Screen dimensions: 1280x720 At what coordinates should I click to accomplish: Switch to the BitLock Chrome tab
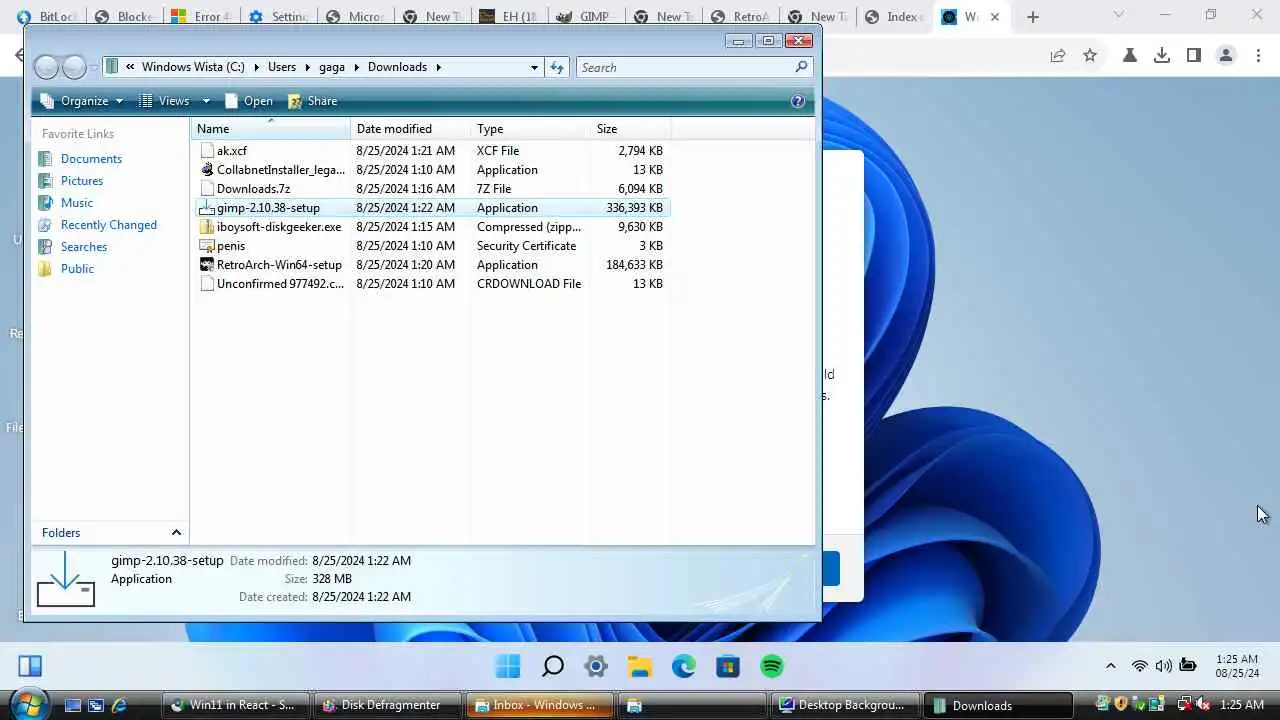click(47, 17)
